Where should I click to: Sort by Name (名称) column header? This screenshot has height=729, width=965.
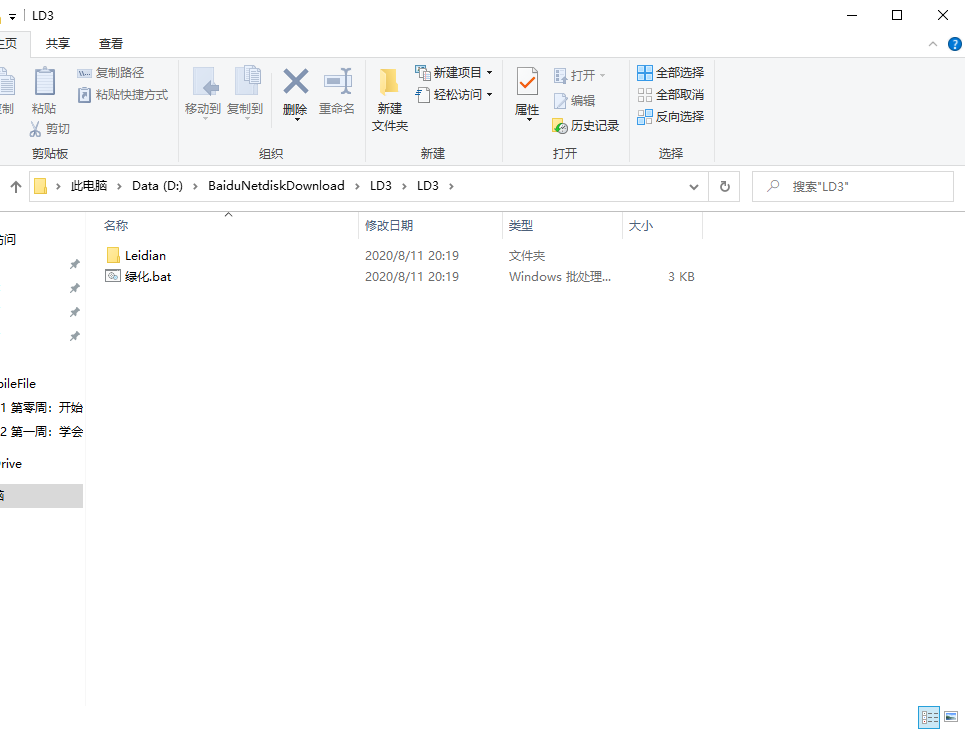(x=230, y=226)
